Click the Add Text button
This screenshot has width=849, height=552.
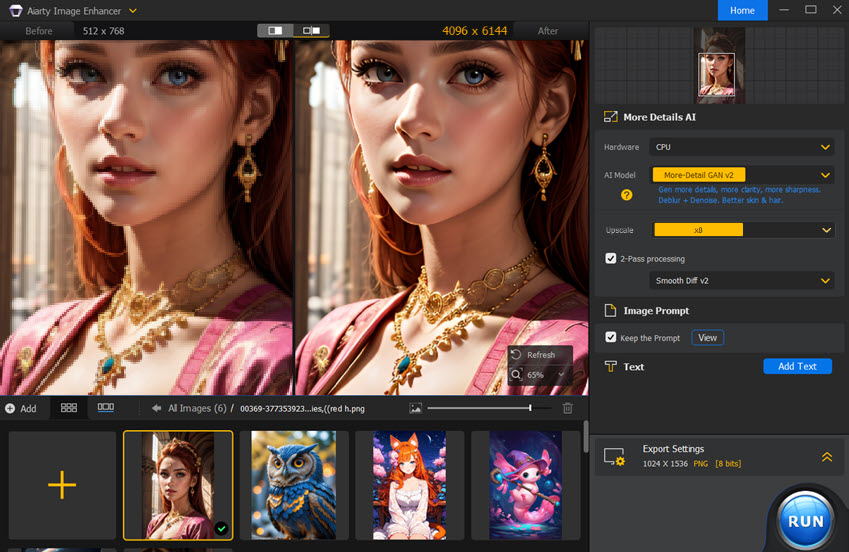[x=797, y=366]
